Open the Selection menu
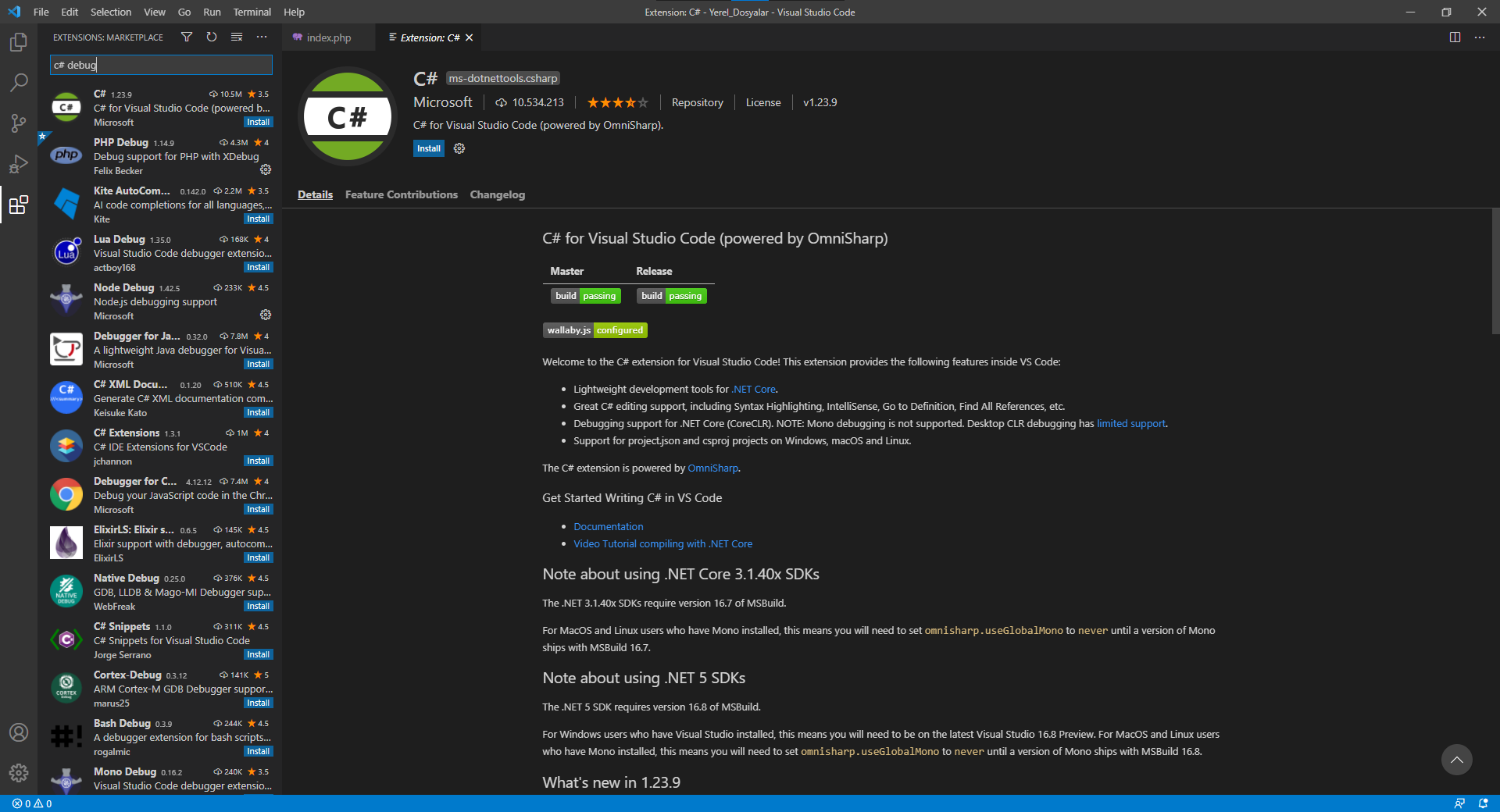Image resolution: width=1500 pixels, height=812 pixels. tap(111, 12)
